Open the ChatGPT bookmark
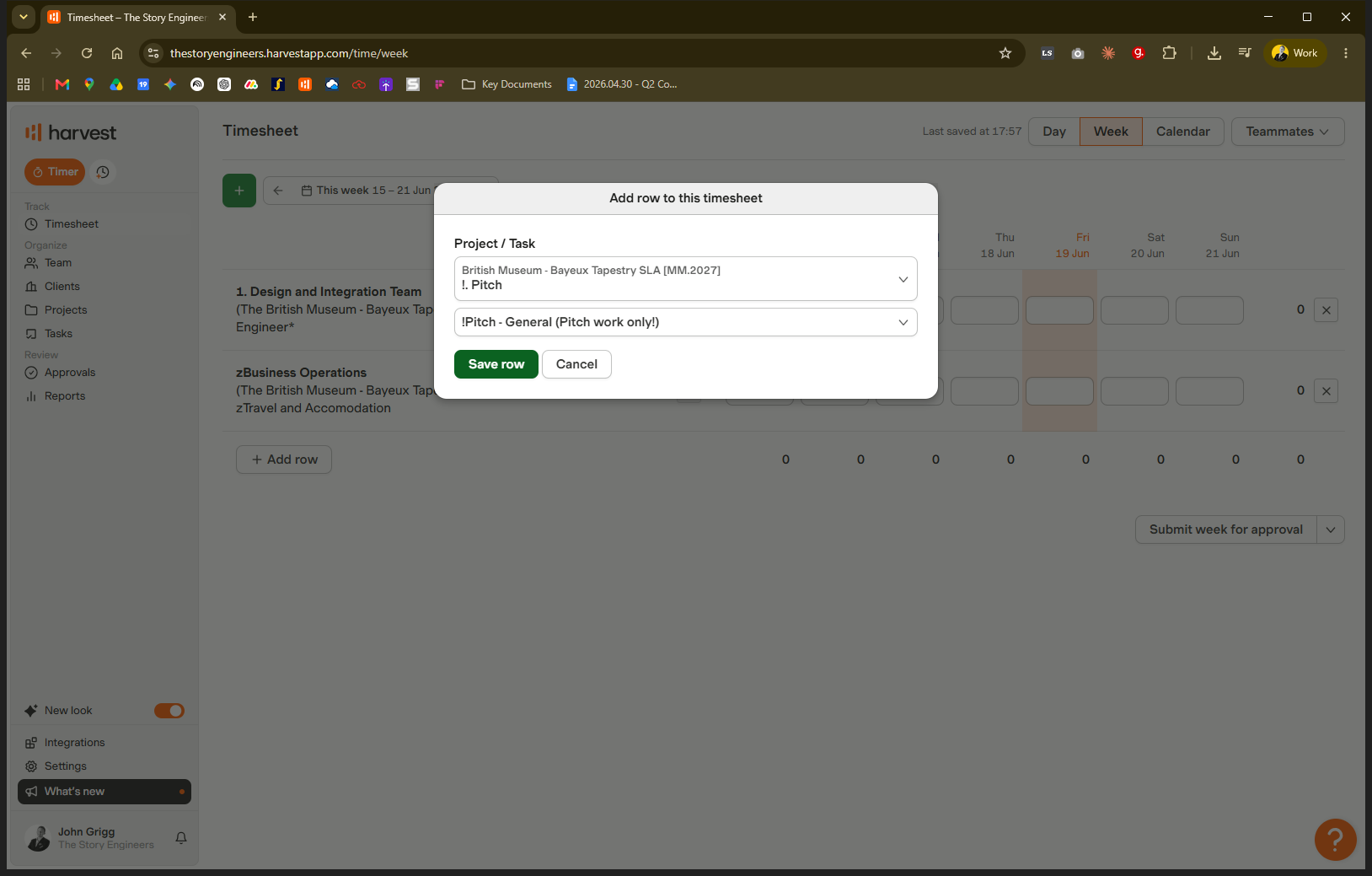 tap(224, 84)
